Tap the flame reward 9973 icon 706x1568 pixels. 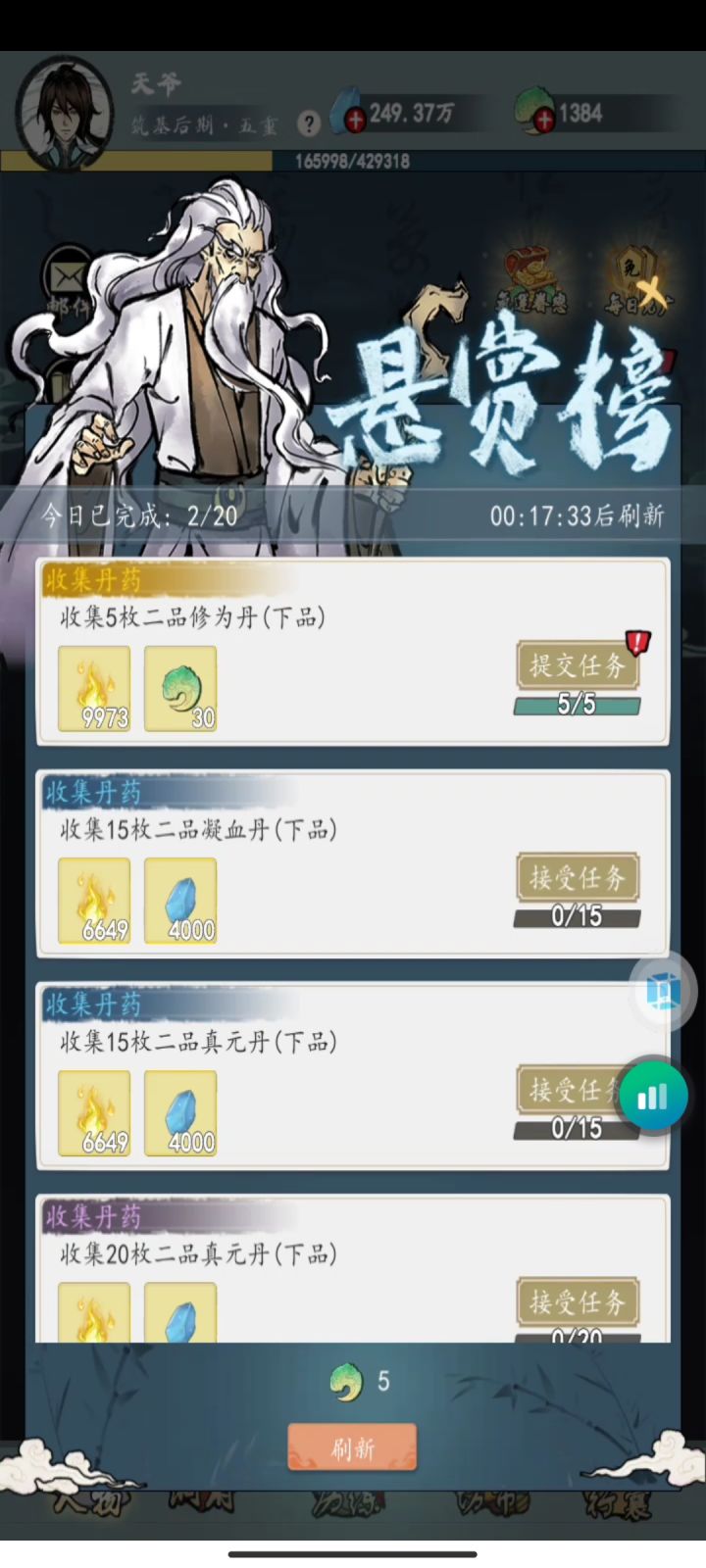(x=94, y=688)
